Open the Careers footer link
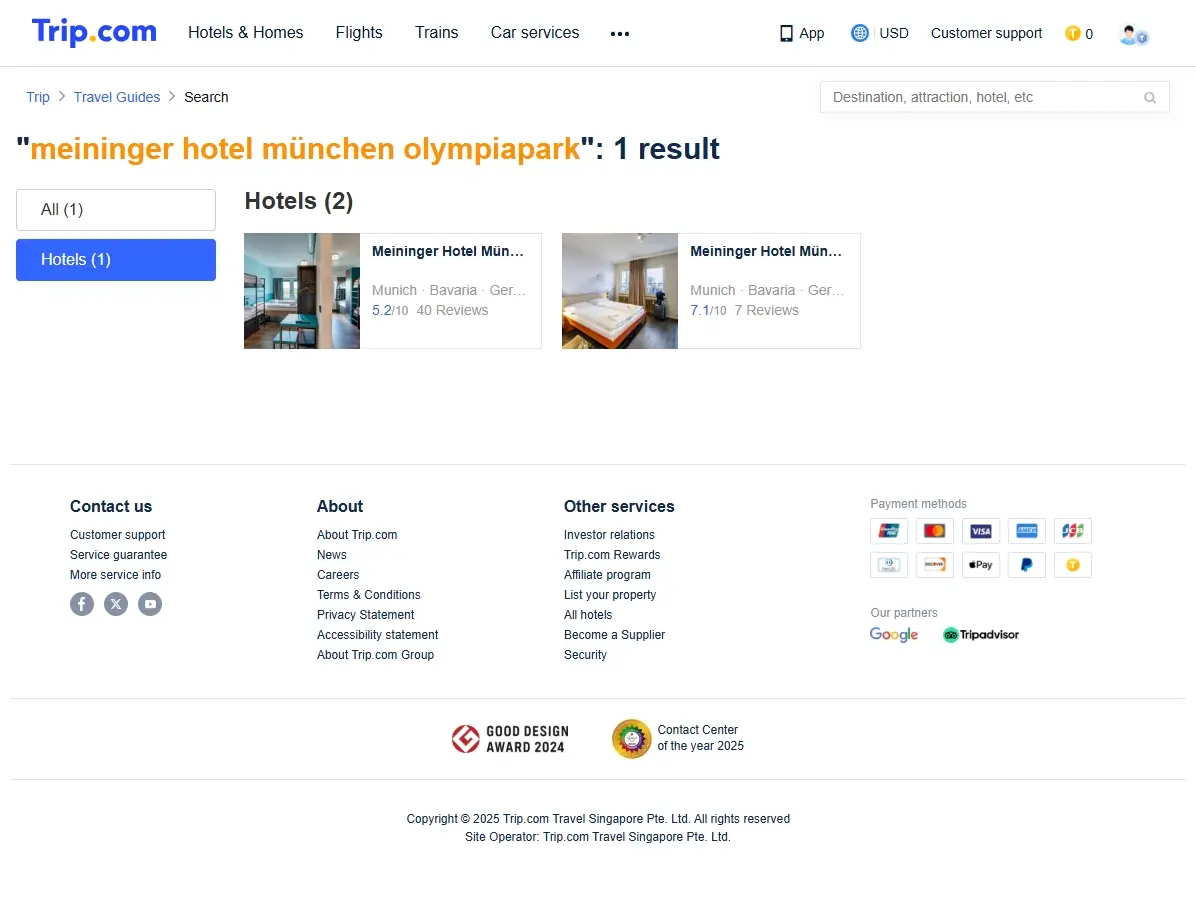This screenshot has width=1196, height=921. point(338,575)
